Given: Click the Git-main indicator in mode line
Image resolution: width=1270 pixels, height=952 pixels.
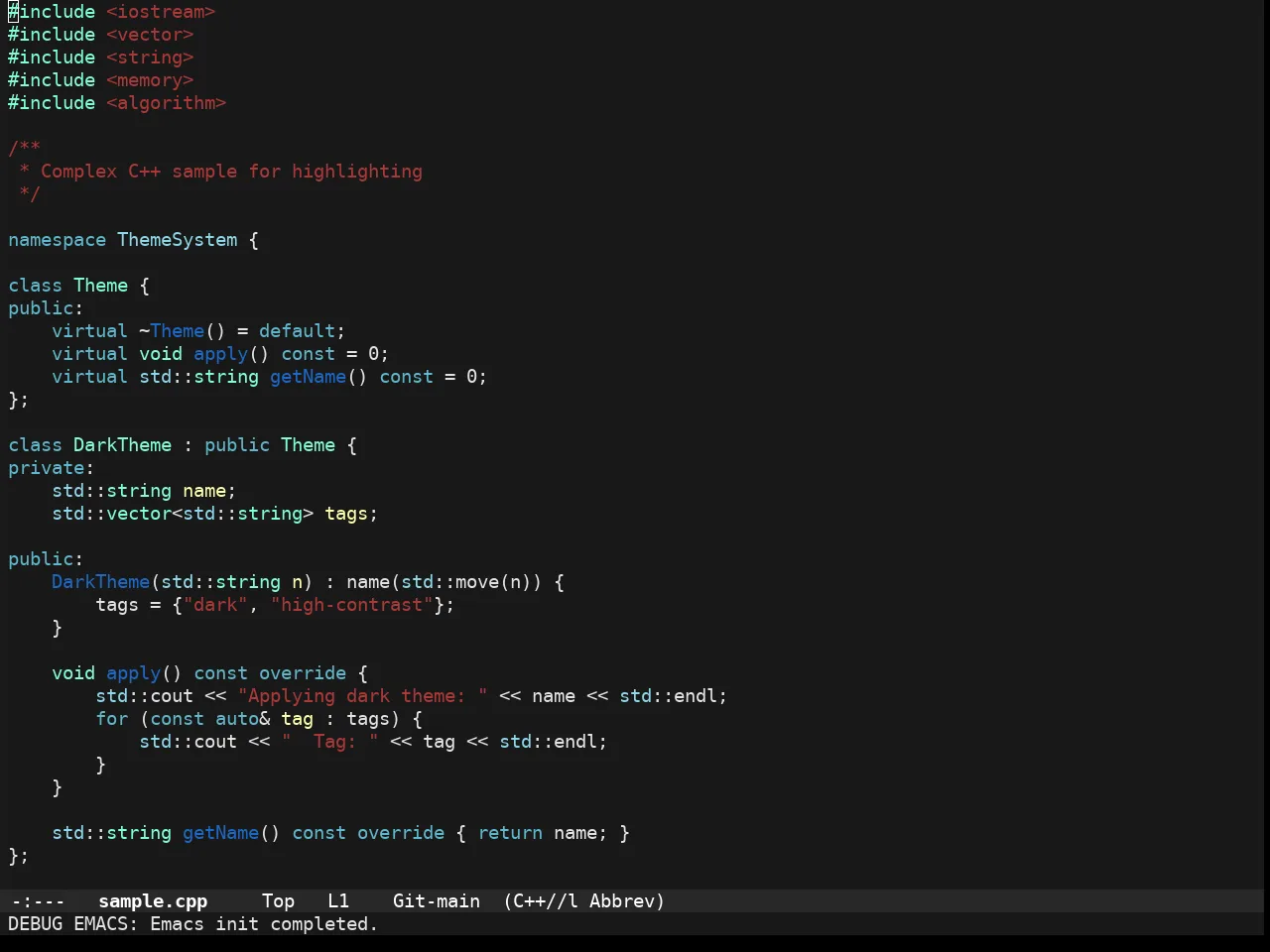Looking at the screenshot, I should [437, 901].
